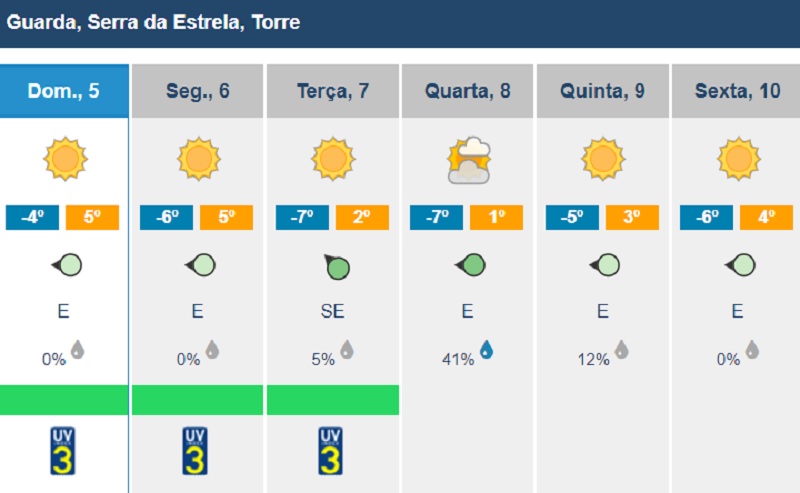This screenshot has width=800, height=493.
Task: Click the blue raindrop icon at 41%
Action: coord(487,350)
